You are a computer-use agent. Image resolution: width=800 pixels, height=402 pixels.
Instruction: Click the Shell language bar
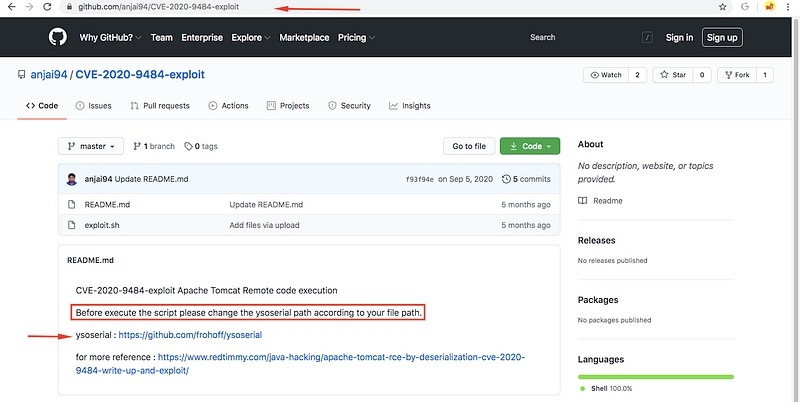[655, 376]
